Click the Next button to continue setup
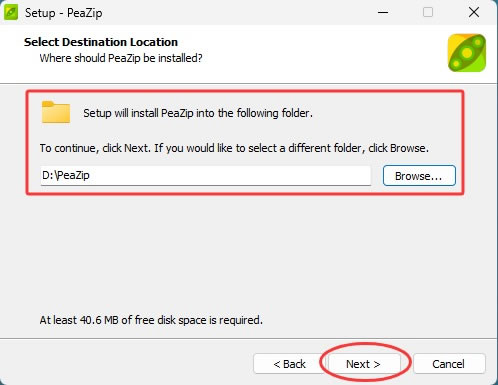 [363, 364]
